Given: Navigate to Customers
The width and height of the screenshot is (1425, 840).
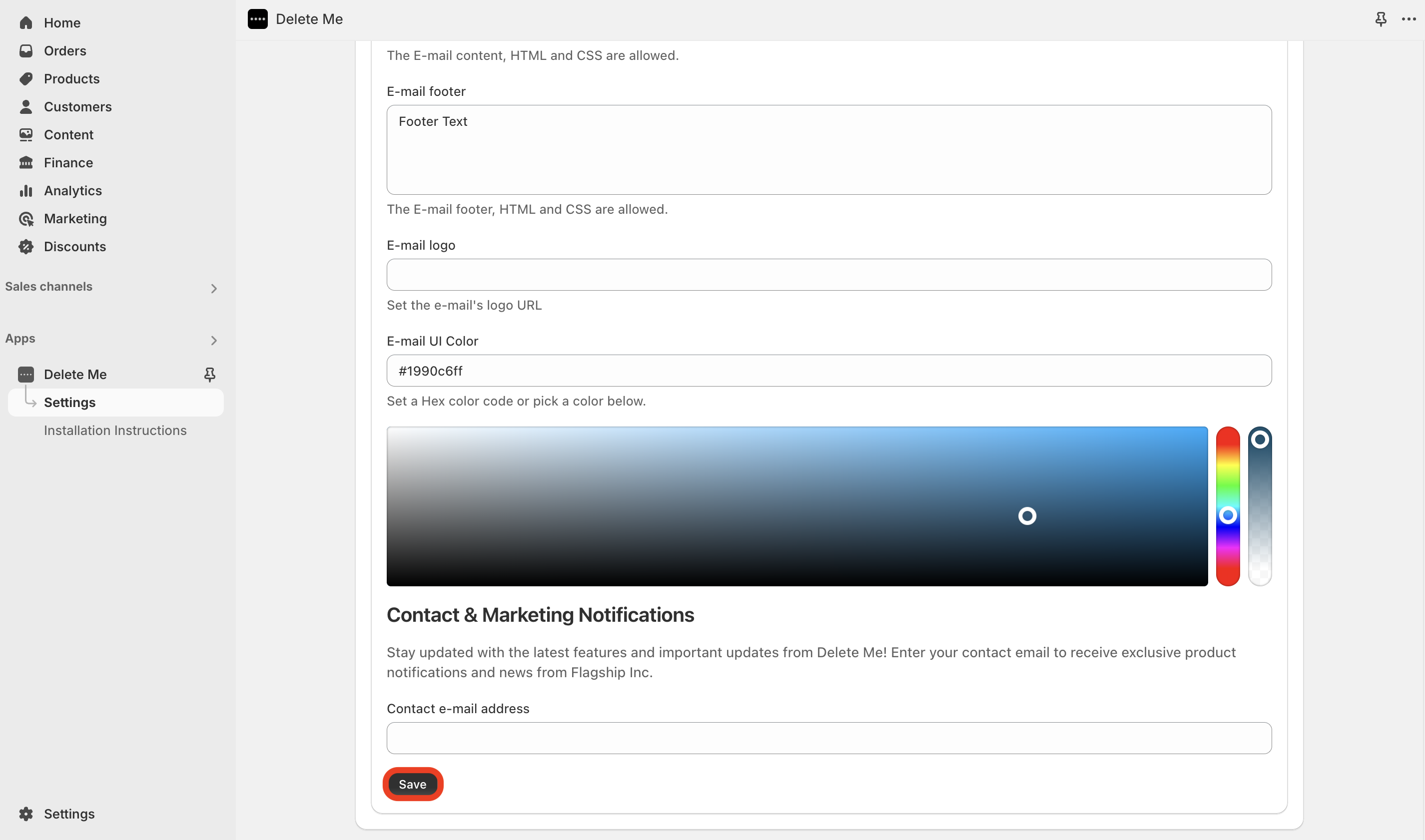Looking at the screenshot, I should tap(77, 106).
